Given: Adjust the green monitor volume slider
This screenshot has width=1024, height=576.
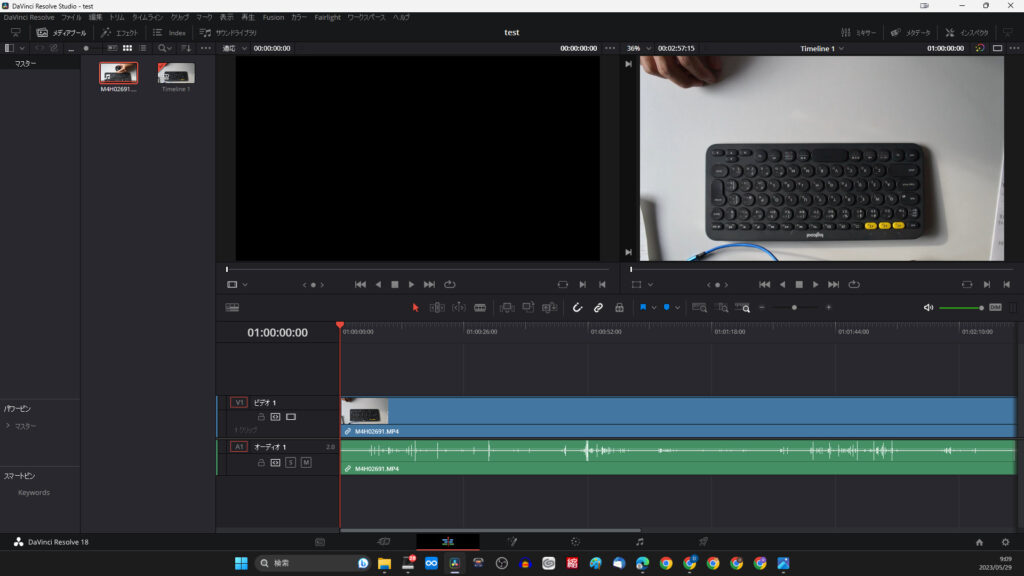Looking at the screenshot, I should (x=961, y=308).
